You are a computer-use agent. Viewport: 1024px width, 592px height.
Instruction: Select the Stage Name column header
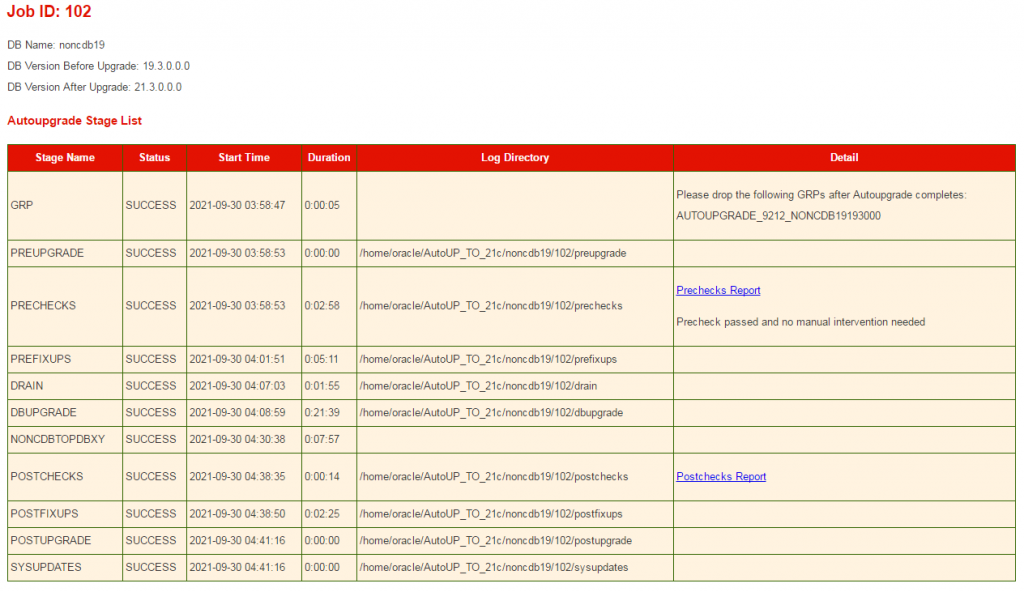[x=63, y=158]
